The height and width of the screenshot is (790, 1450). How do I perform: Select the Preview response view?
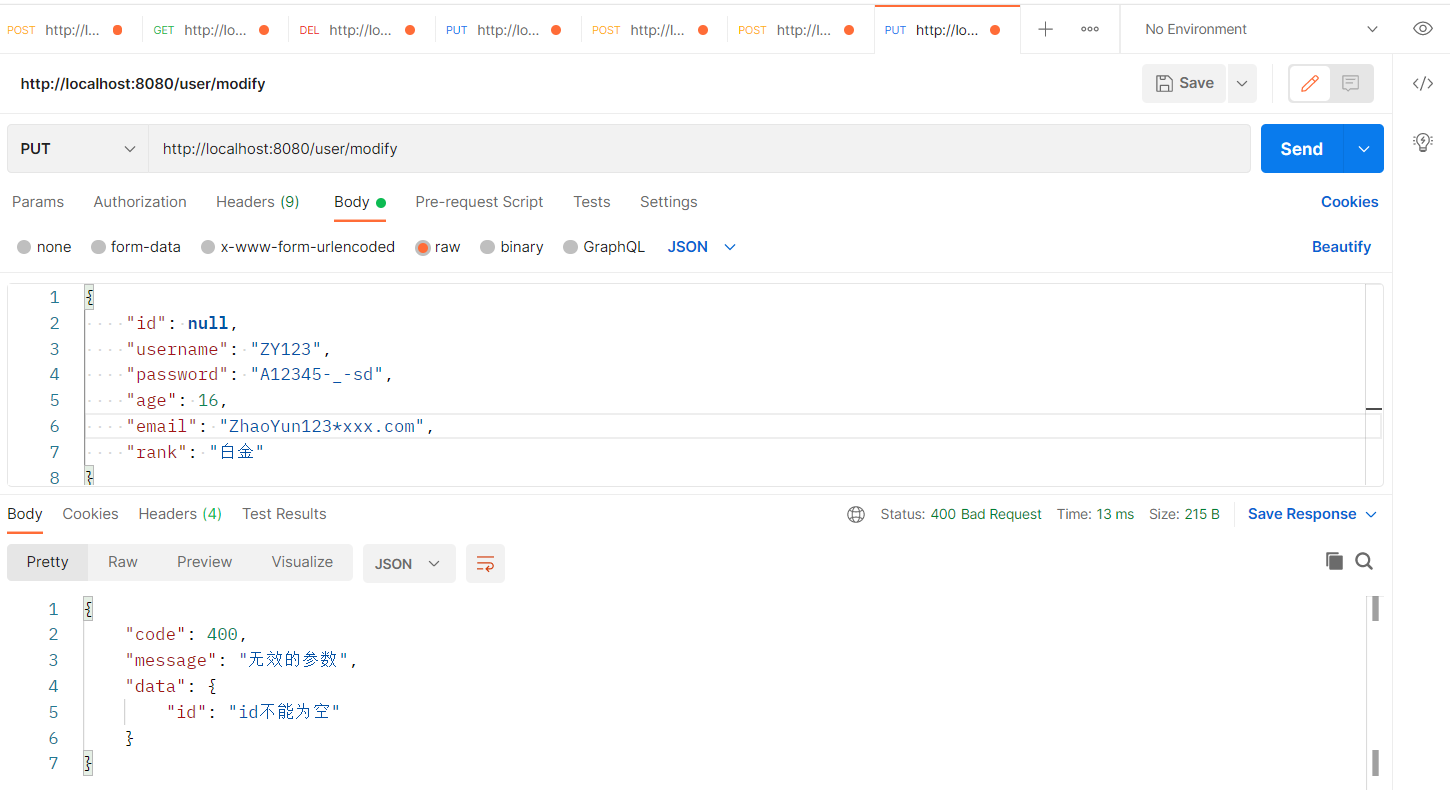[x=204, y=562]
